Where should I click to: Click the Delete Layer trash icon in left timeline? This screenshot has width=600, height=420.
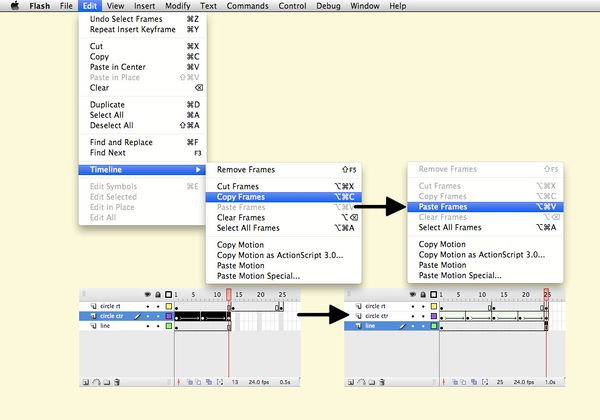118,381
